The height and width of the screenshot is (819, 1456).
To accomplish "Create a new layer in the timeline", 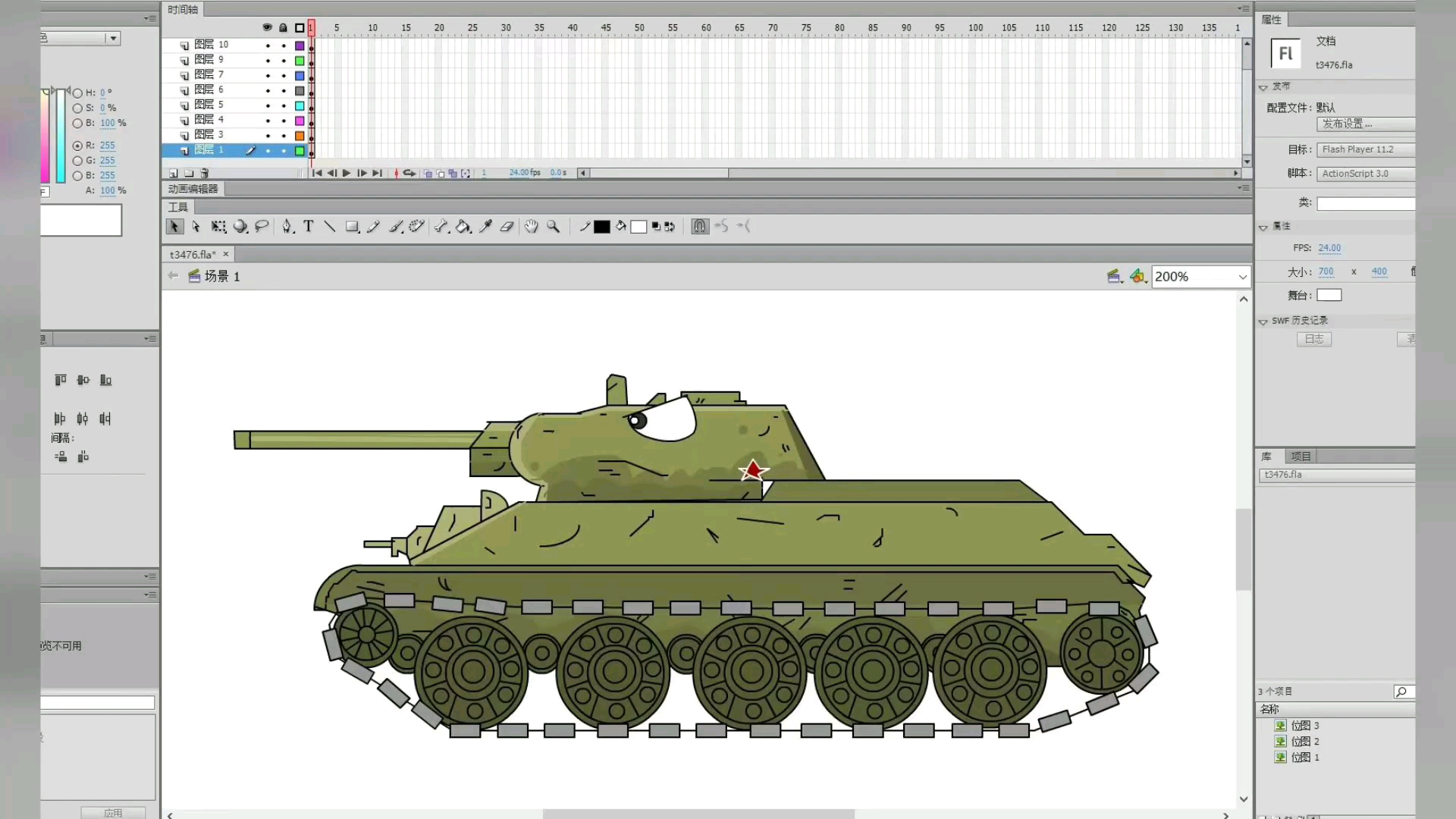I will tap(173, 173).
